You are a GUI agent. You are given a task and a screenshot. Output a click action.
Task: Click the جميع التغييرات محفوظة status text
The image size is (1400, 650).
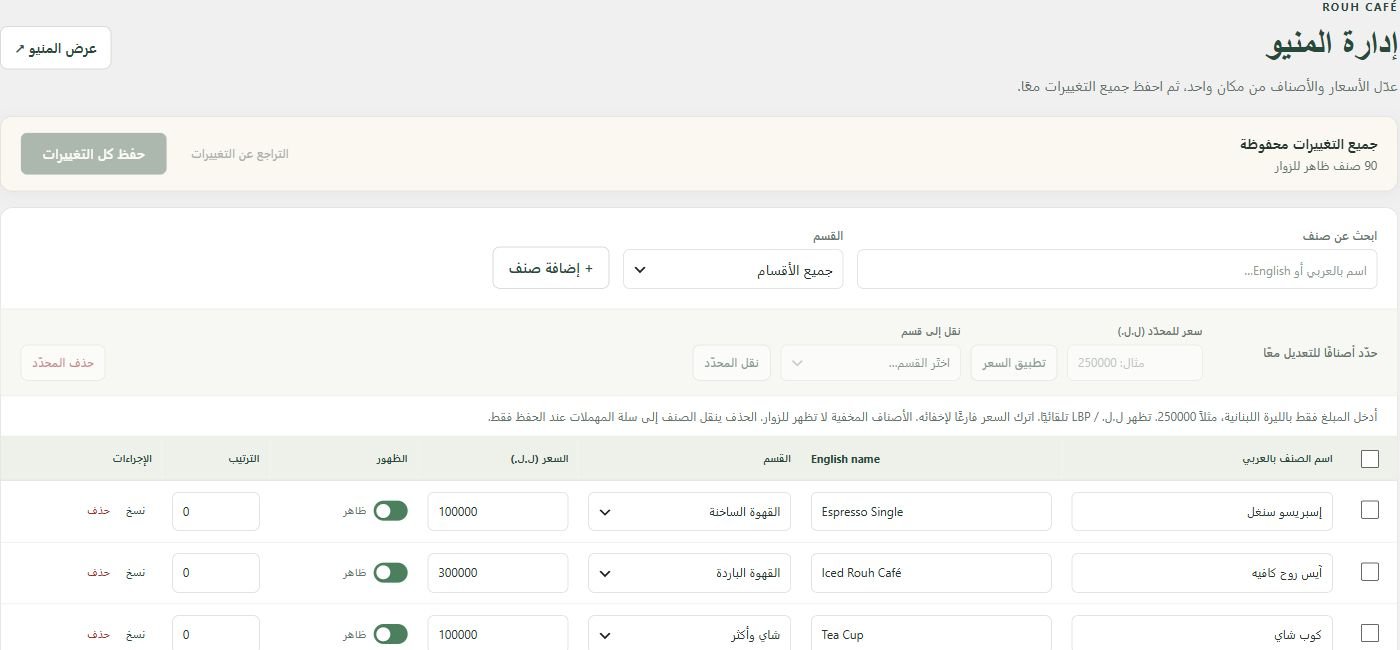coord(1308,145)
